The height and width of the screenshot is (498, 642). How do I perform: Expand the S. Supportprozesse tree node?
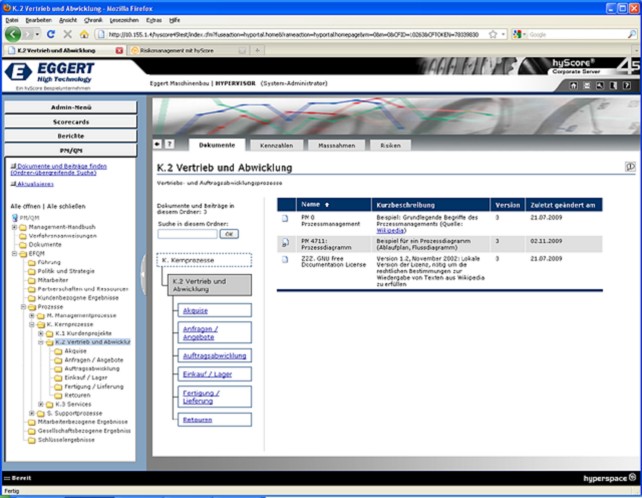[x=33, y=413]
